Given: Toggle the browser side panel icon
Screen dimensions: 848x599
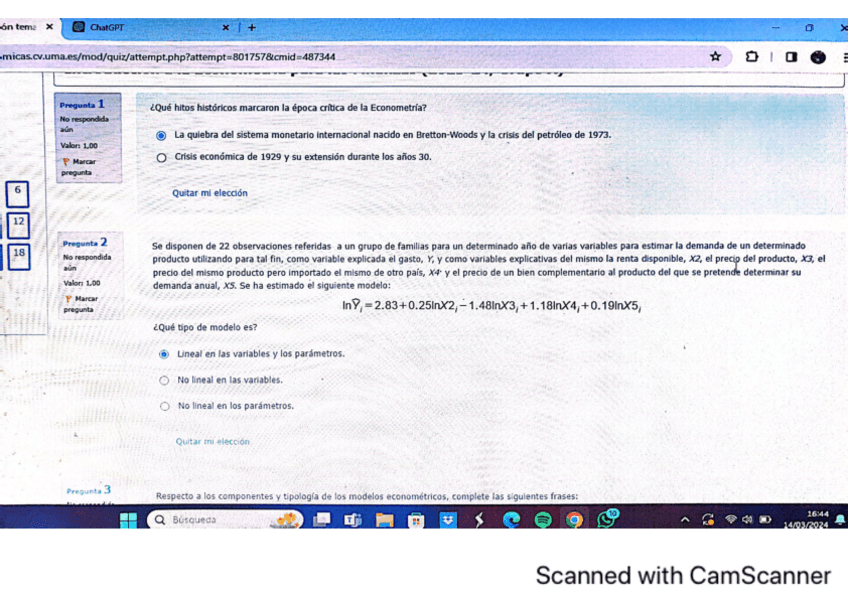Looking at the screenshot, I should pyautogui.click(x=791, y=56).
